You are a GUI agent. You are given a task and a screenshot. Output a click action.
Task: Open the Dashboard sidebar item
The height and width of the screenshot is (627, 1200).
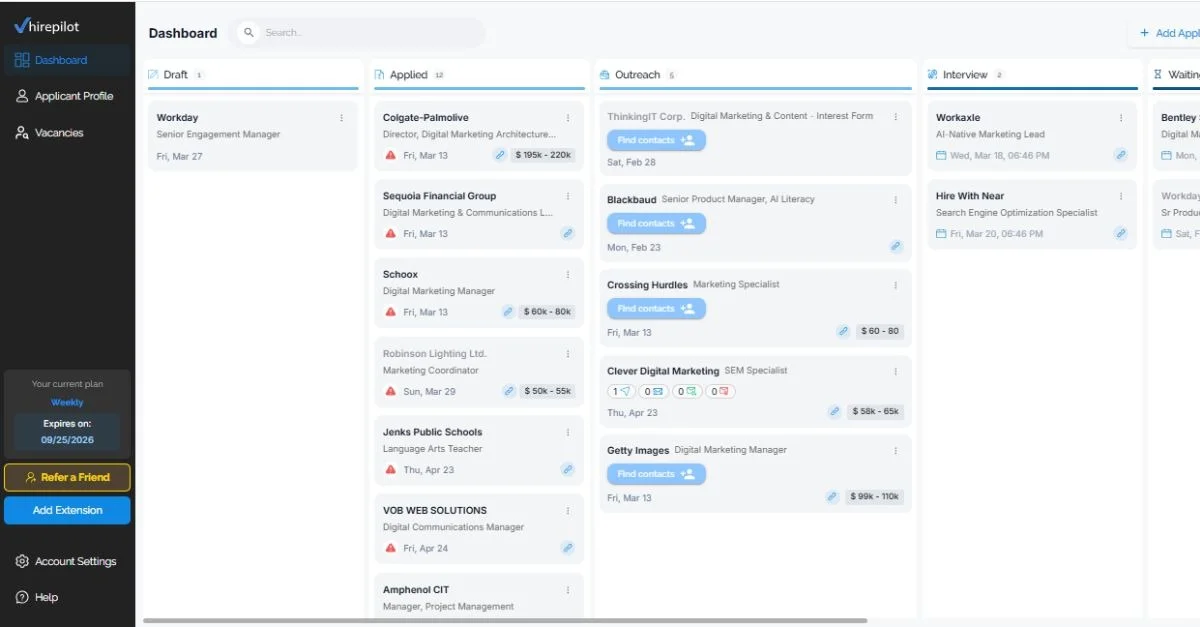coord(67,60)
